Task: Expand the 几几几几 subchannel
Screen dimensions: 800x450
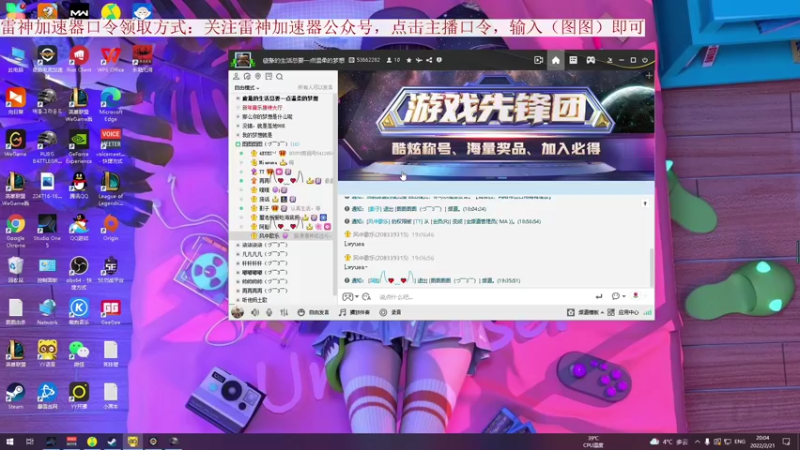Action: (x=238, y=254)
